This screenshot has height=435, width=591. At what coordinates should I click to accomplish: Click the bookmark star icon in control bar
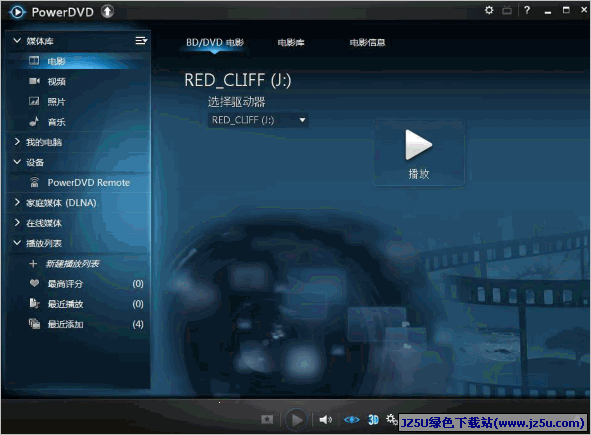coord(267,419)
